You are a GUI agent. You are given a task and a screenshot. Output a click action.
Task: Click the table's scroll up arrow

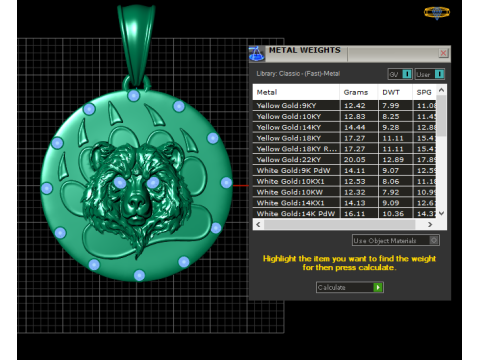[x=441, y=90]
